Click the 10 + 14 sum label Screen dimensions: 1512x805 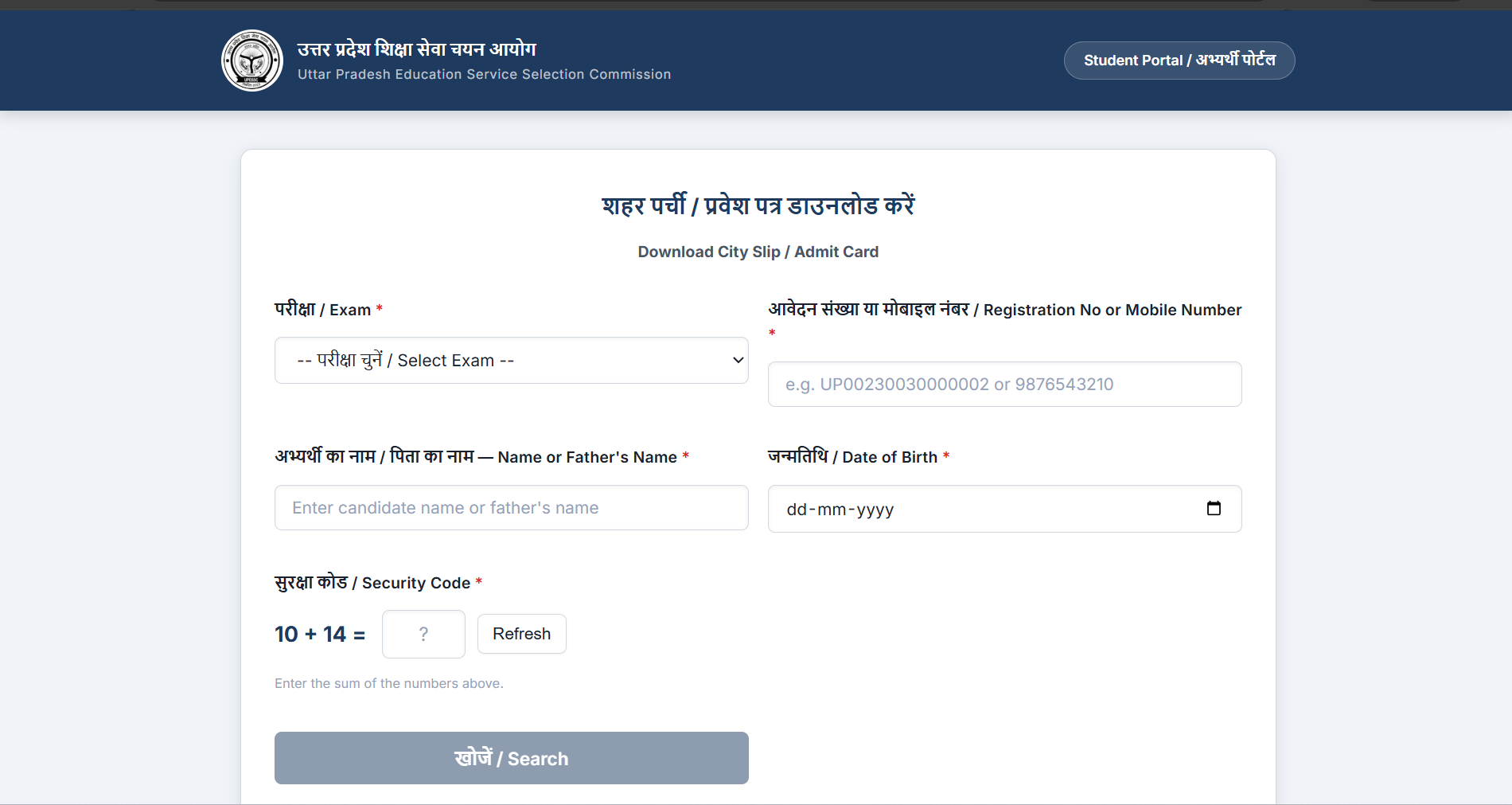pos(319,634)
